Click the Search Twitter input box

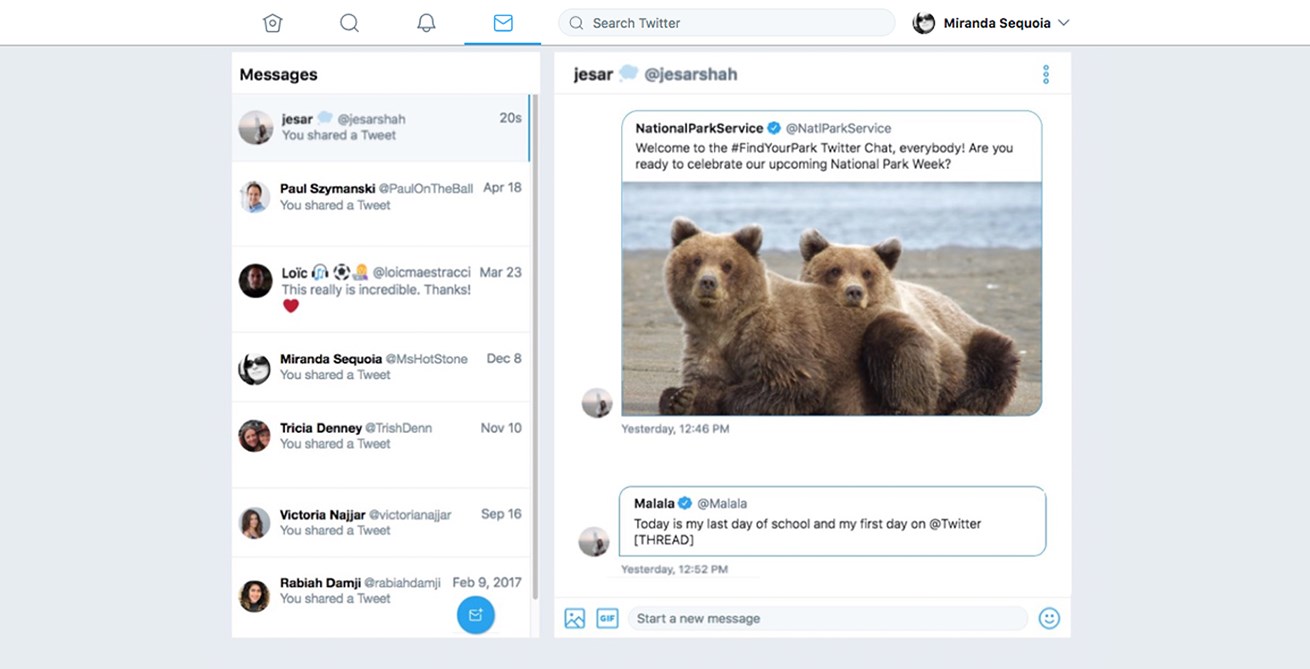click(x=726, y=22)
